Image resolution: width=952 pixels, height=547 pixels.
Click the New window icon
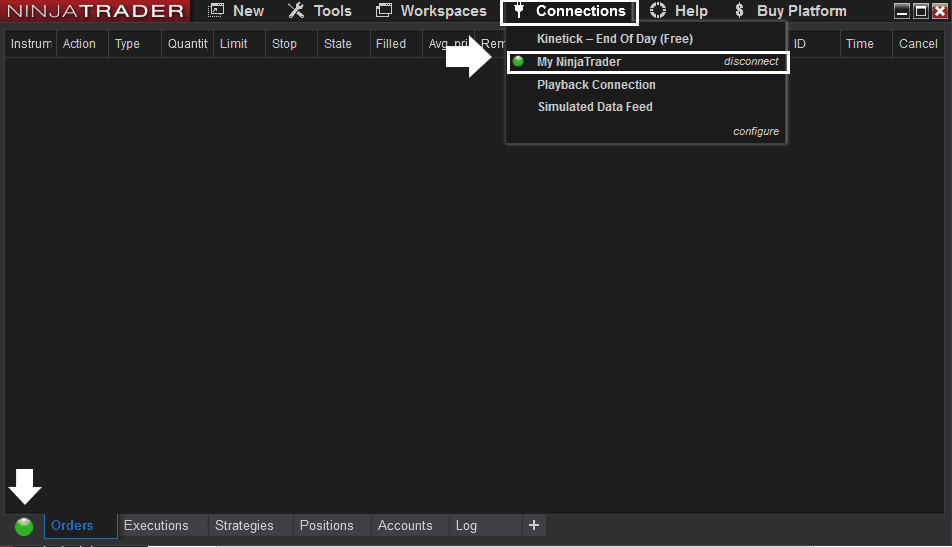pyautogui.click(x=216, y=10)
